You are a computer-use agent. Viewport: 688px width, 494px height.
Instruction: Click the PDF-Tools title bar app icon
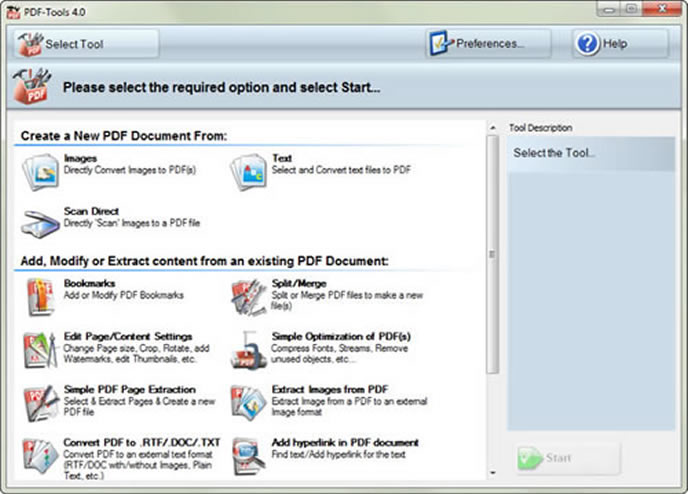pos(13,12)
